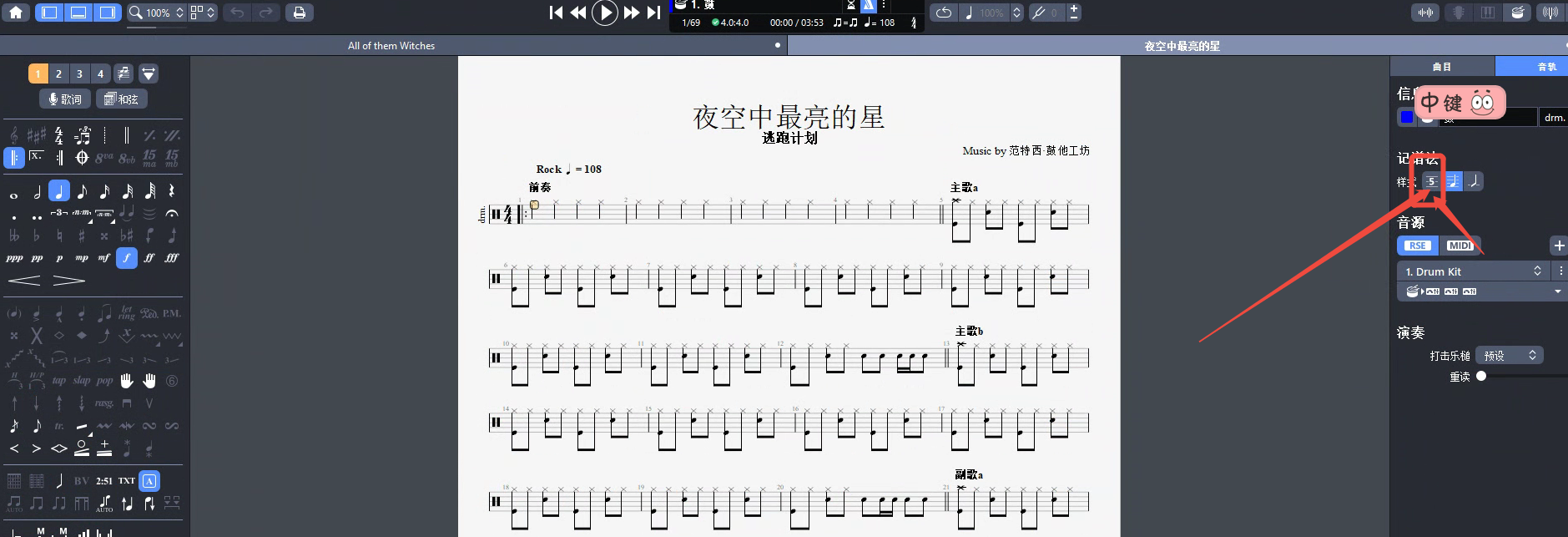Rewind to the previous bar

577,13
